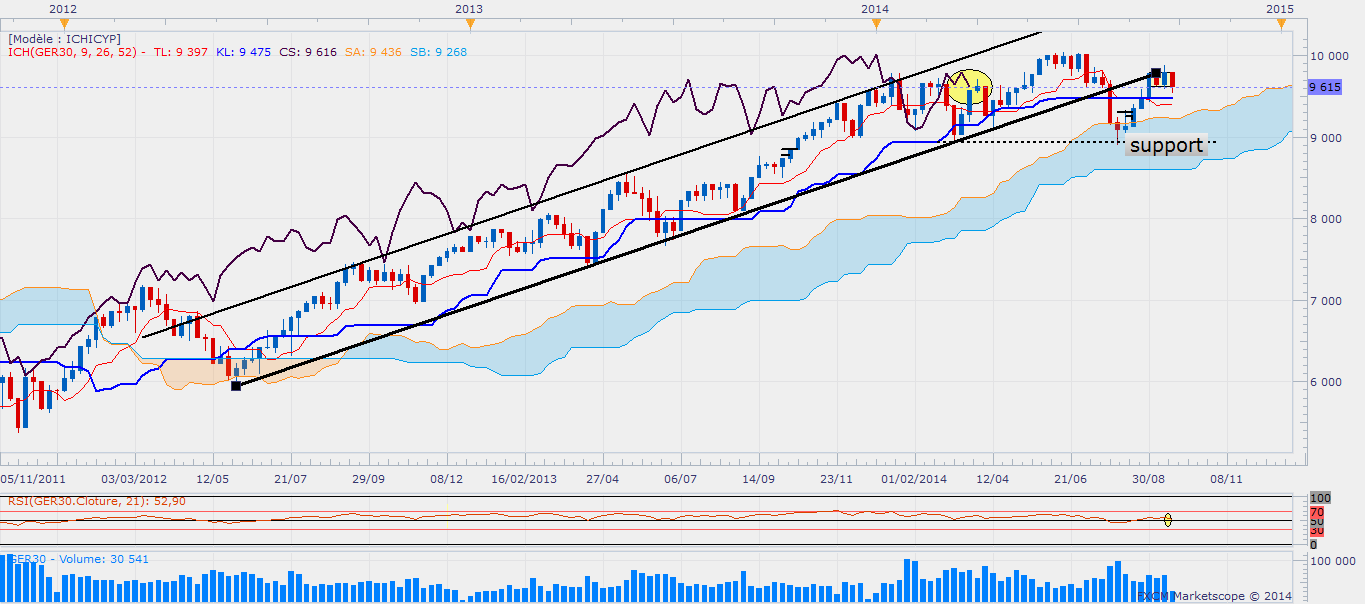The width and height of the screenshot is (1365, 604).
Task: Click the 8 000 price axis label
Action: (x=1326, y=219)
